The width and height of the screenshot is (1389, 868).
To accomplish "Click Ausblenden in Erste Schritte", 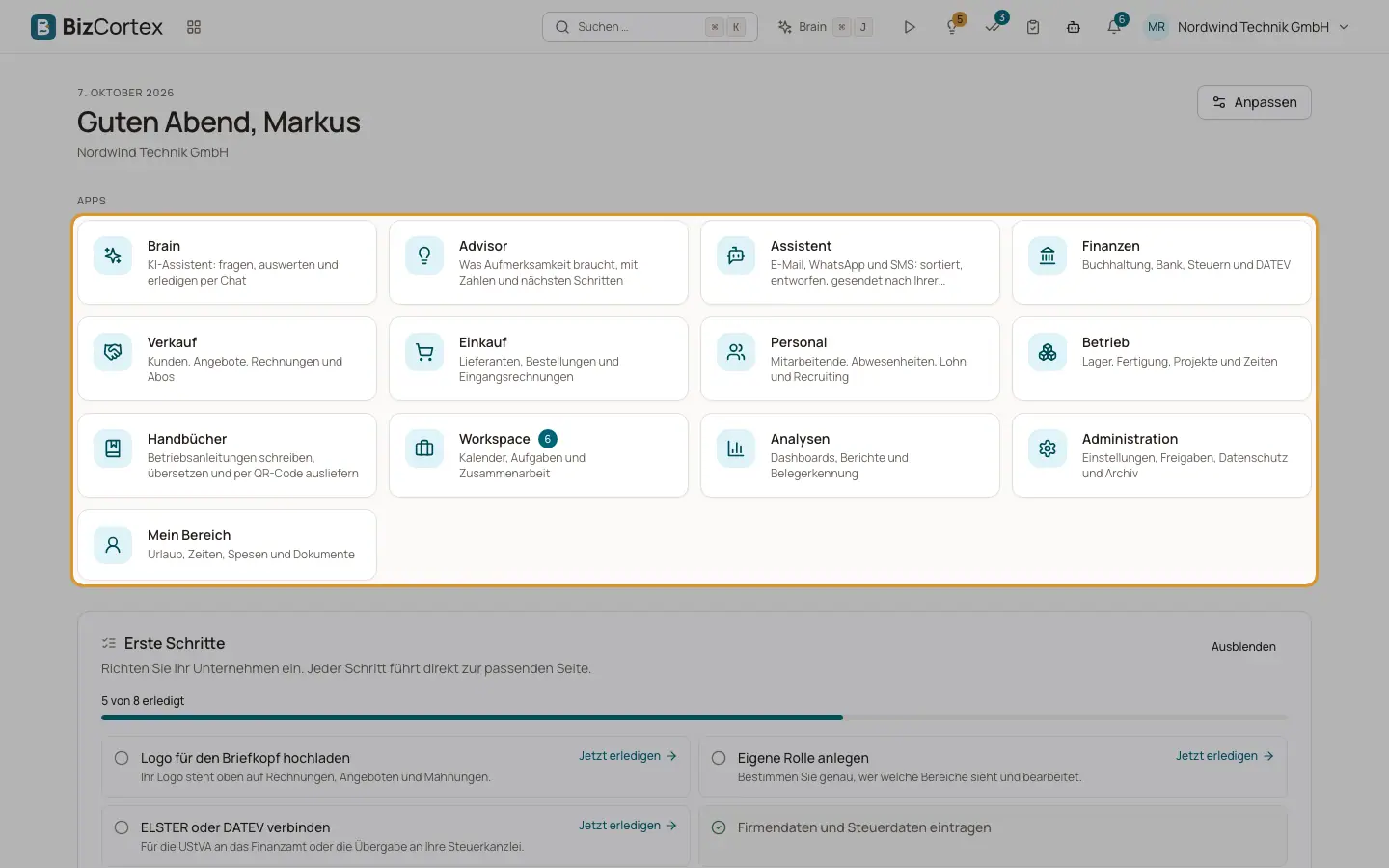I will [1243, 647].
